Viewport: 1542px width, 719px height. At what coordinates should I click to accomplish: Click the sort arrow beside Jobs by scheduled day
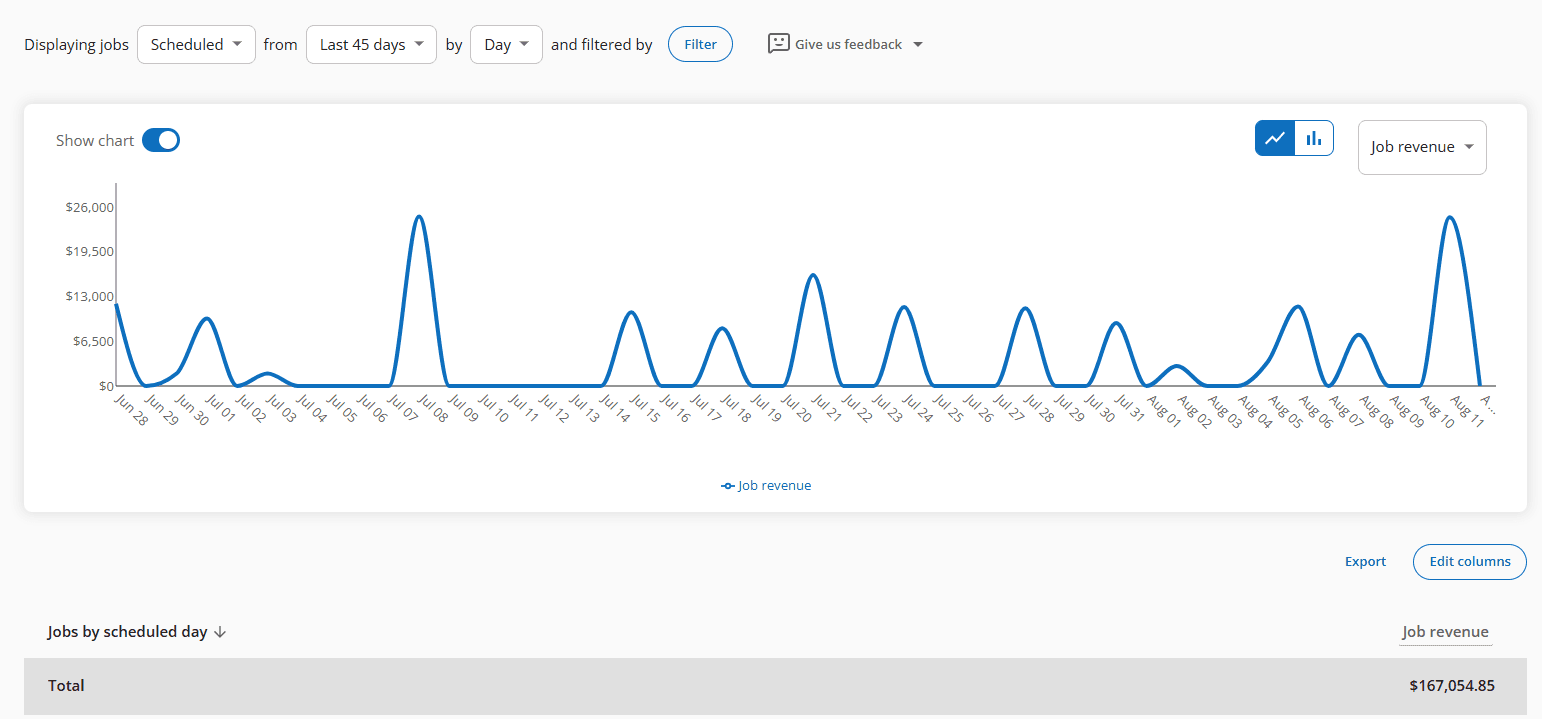click(x=220, y=631)
